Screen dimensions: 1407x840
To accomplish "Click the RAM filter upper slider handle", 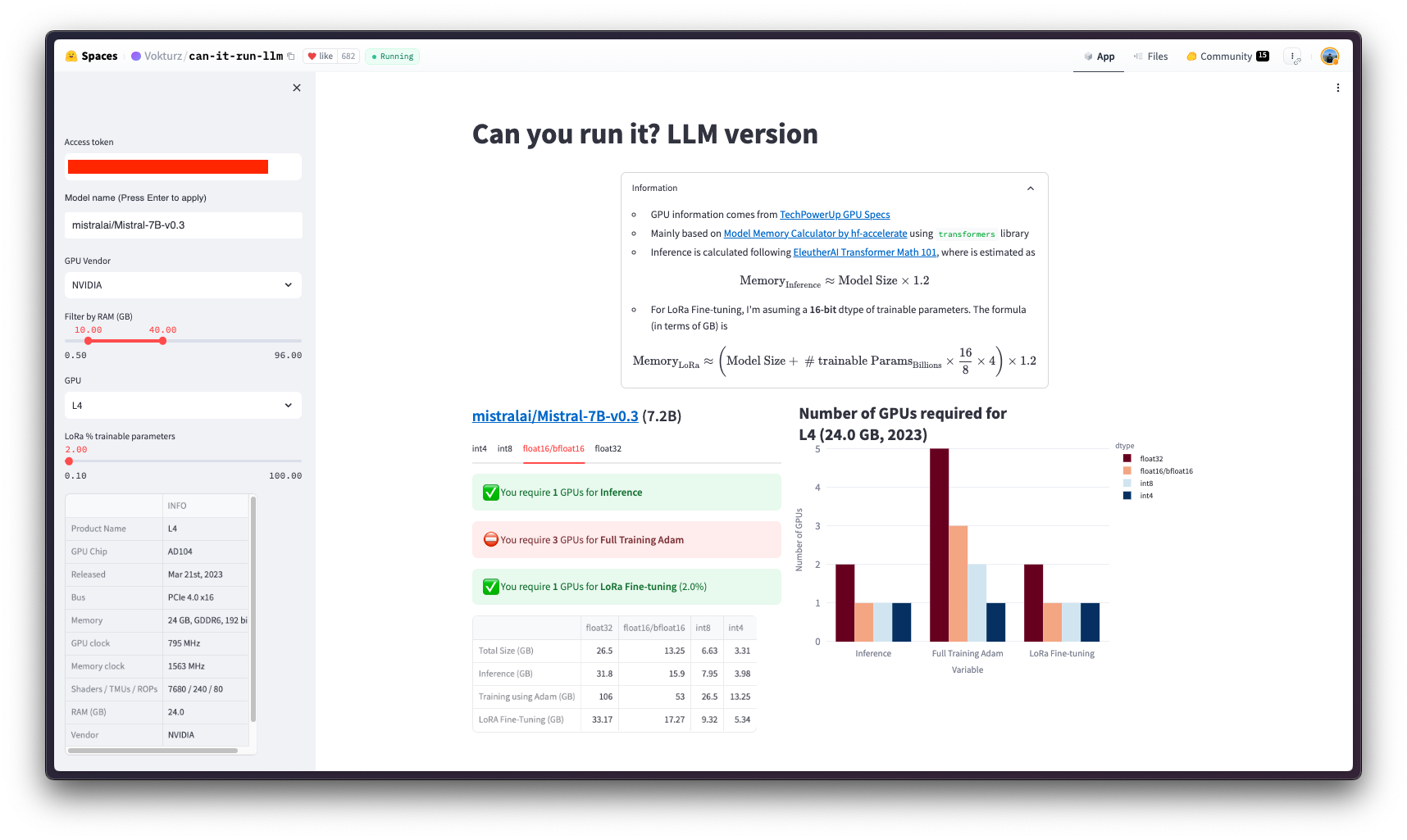I will (162, 341).
